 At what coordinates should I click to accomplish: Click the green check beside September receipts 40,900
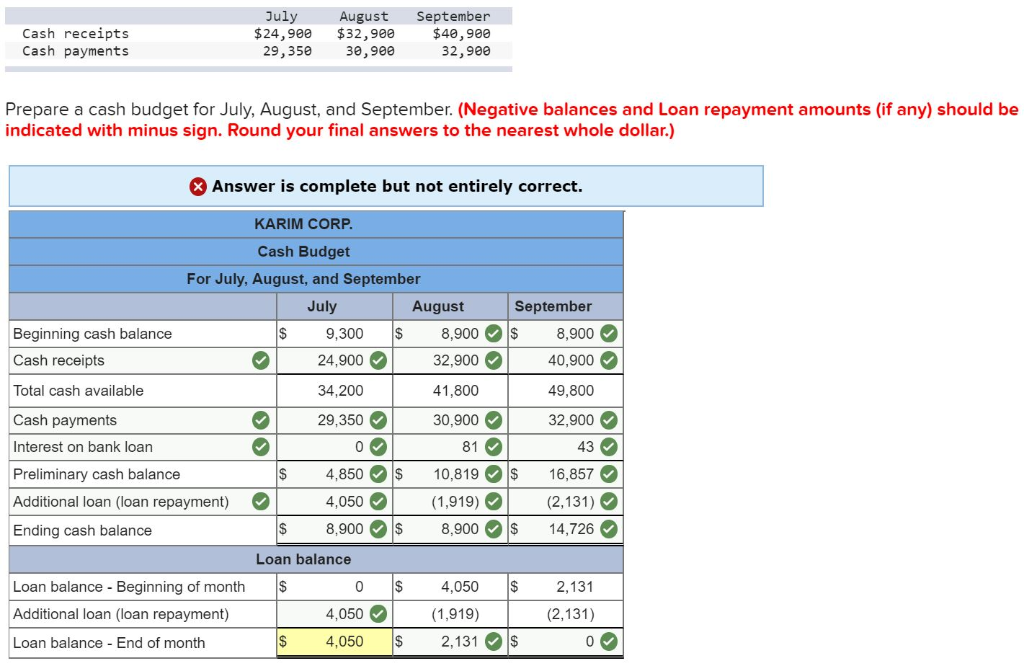(609, 360)
